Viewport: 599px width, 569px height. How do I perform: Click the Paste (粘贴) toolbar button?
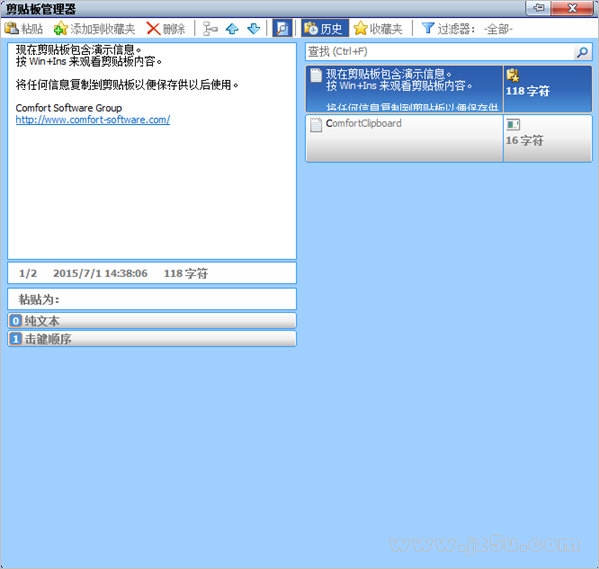24,29
